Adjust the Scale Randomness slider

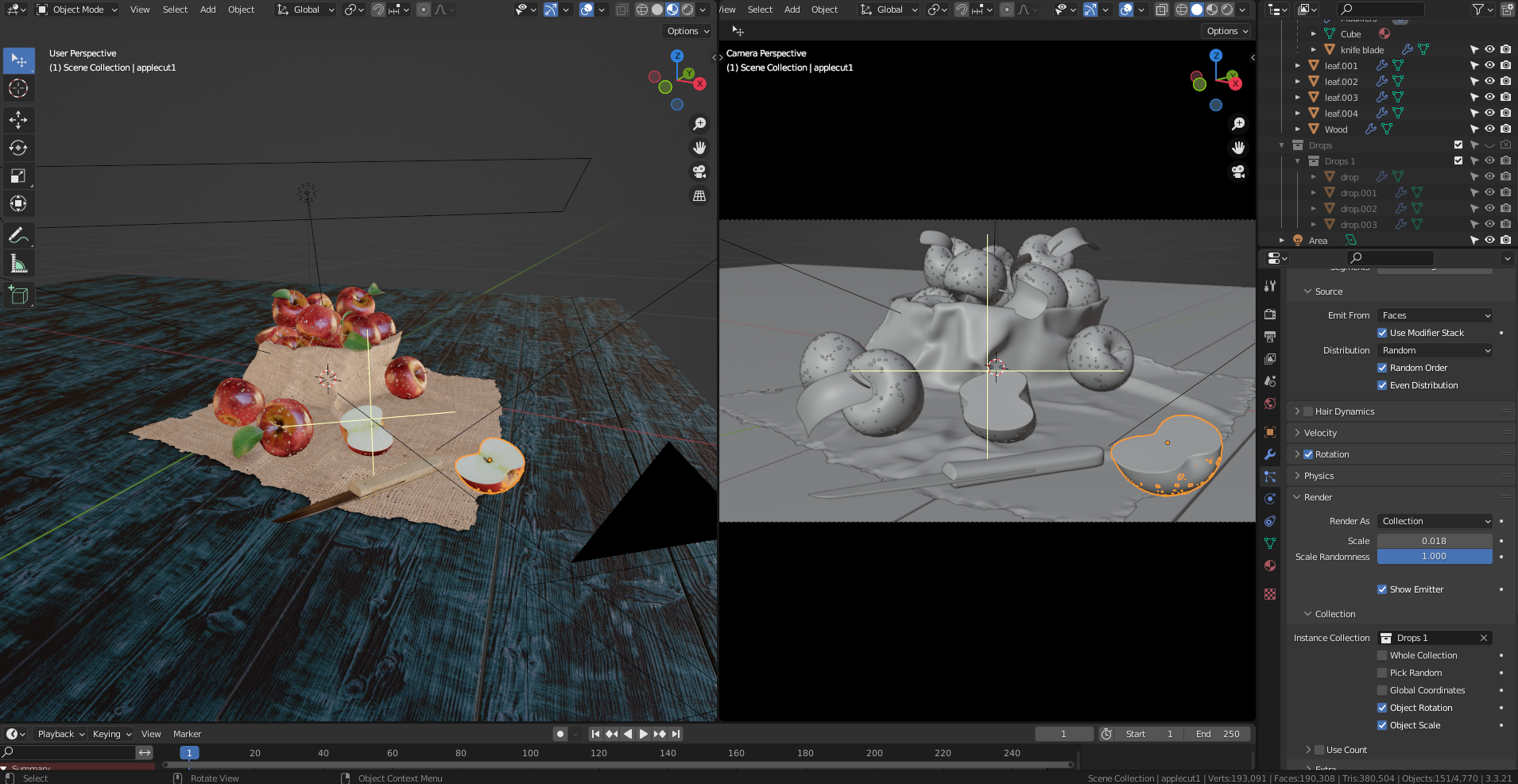[1434, 557]
